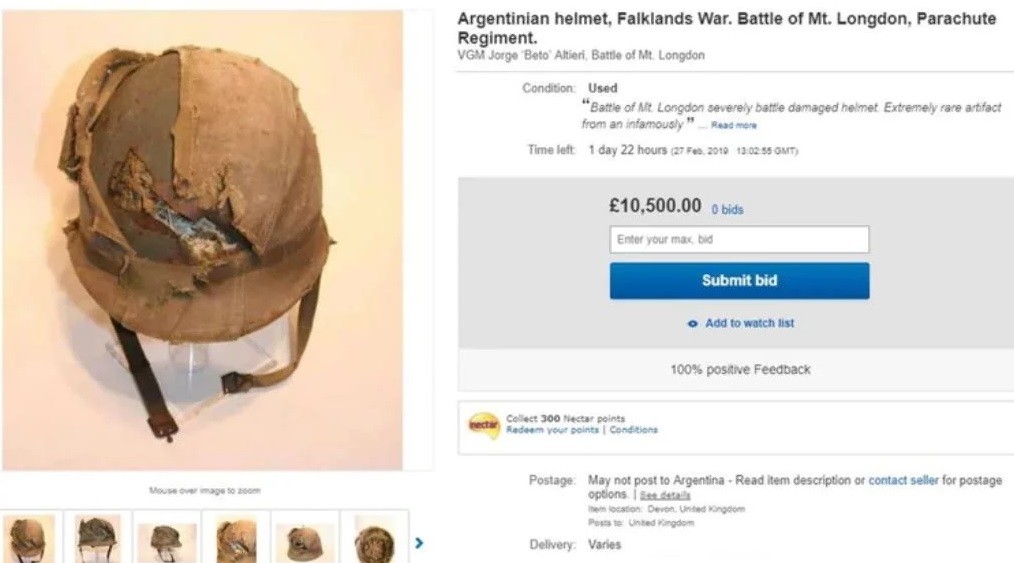
Task: Open Redeem your points link
Action: 553,430
